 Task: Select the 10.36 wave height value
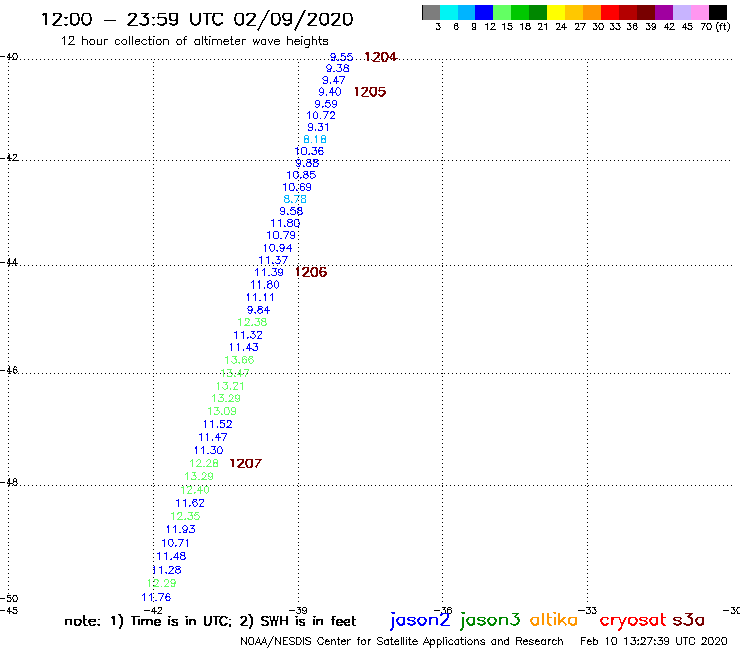pyautogui.click(x=309, y=151)
